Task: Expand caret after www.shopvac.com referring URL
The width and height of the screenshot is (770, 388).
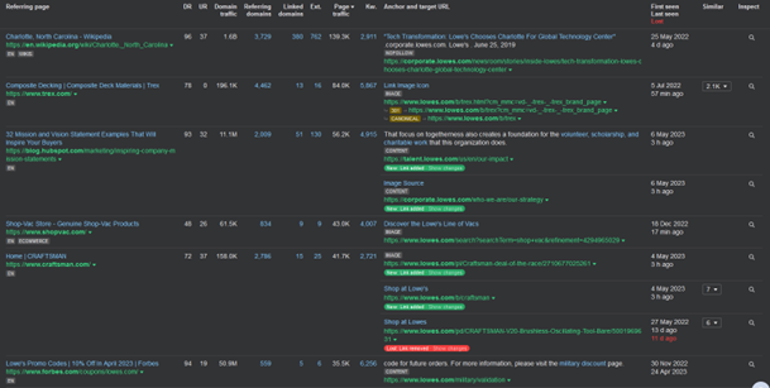Action: point(90,232)
